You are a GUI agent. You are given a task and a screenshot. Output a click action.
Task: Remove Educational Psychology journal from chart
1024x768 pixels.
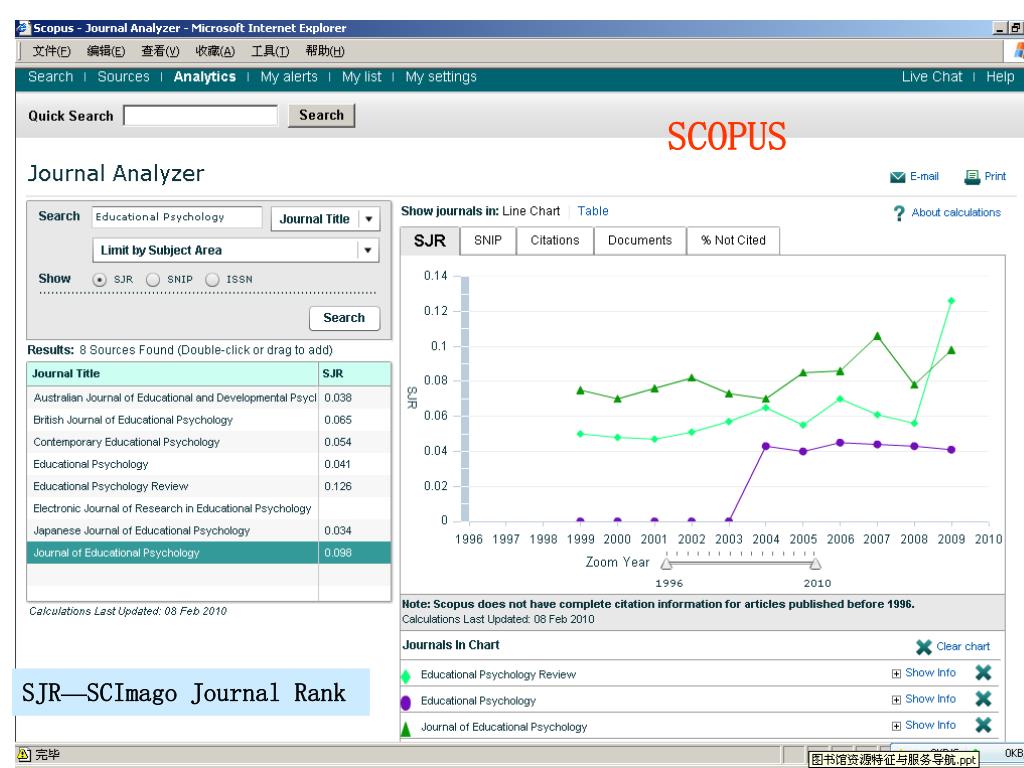983,699
